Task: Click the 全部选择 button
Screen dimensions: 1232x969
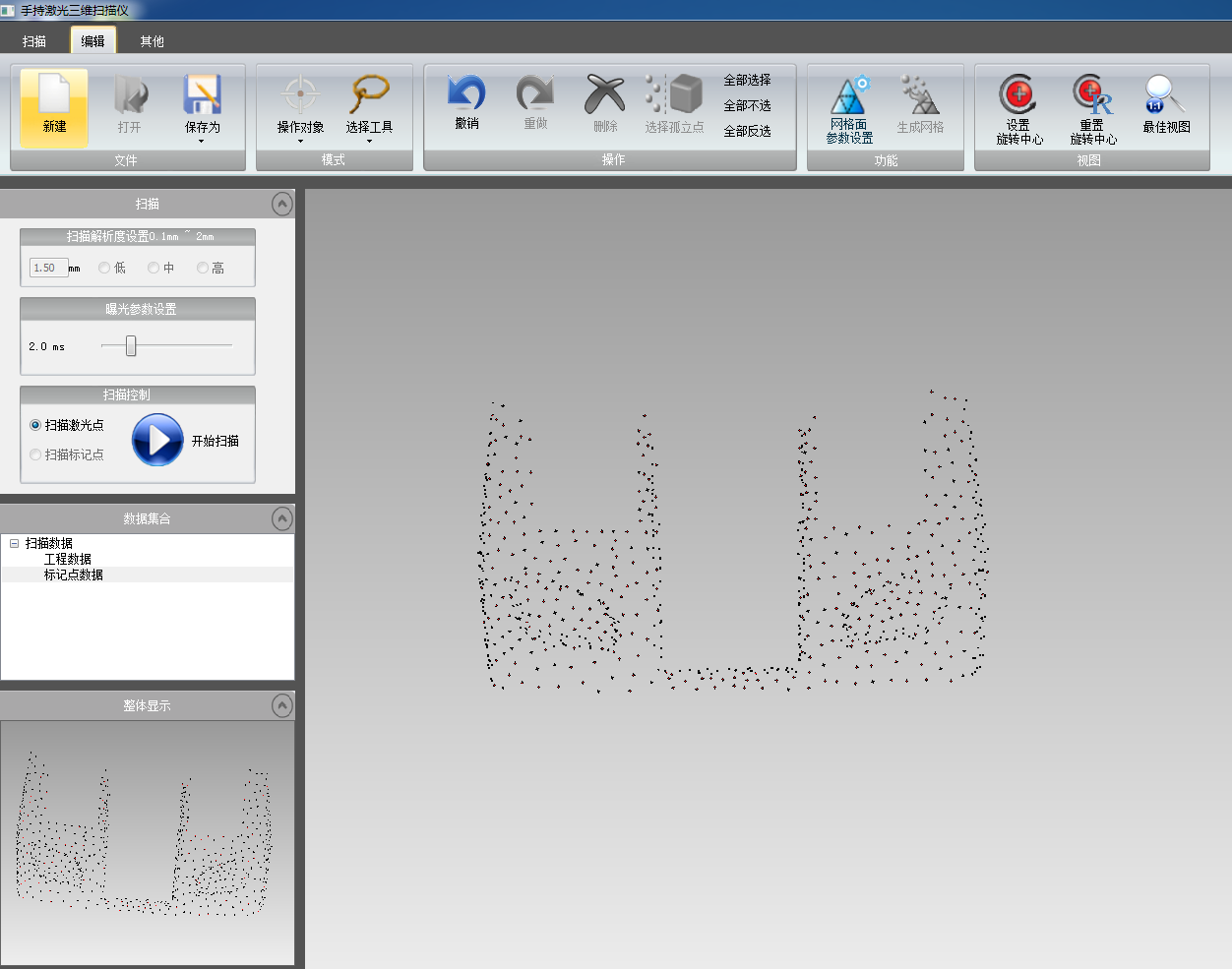Action: (x=747, y=80)
